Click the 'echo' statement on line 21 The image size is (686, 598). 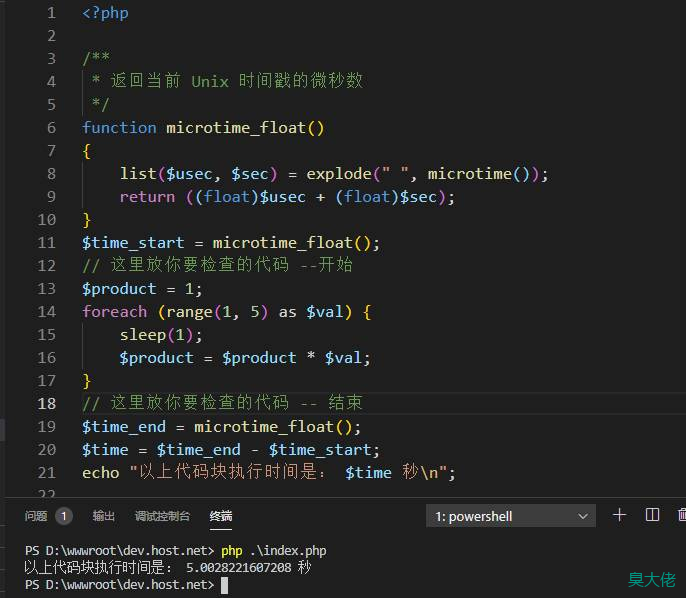pos(269,472)
